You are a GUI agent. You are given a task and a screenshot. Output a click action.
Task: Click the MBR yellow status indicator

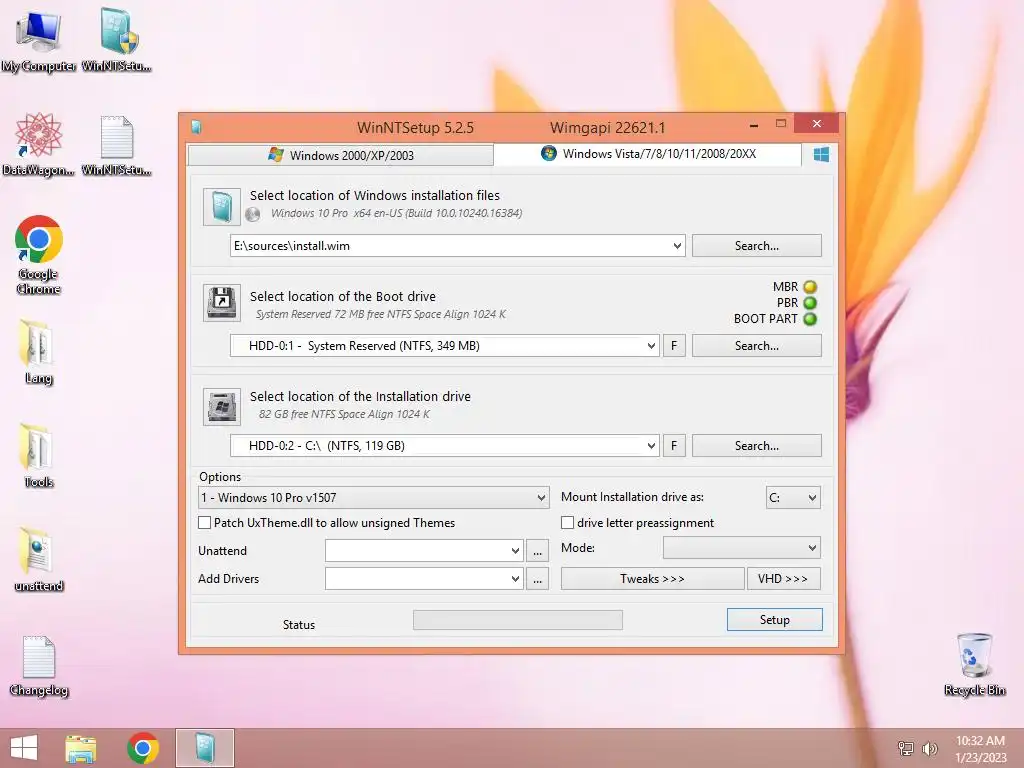tap(810, 287)
